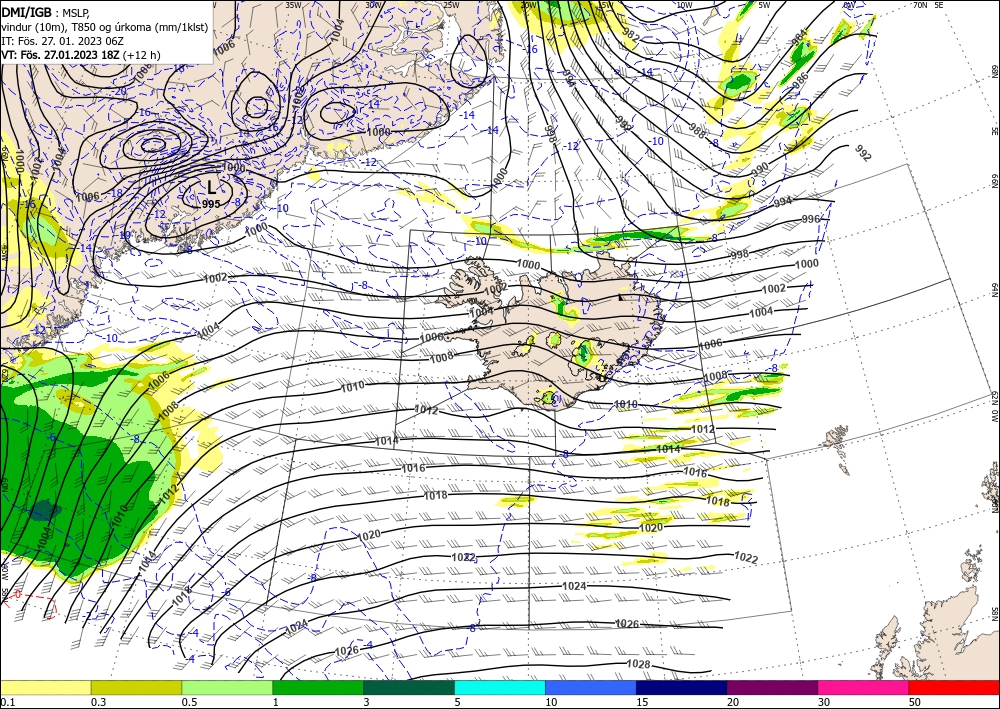Select the dark green 3–5 legend swatch
The width and height of the screenshot is (1000, 709).
[409, 687]
